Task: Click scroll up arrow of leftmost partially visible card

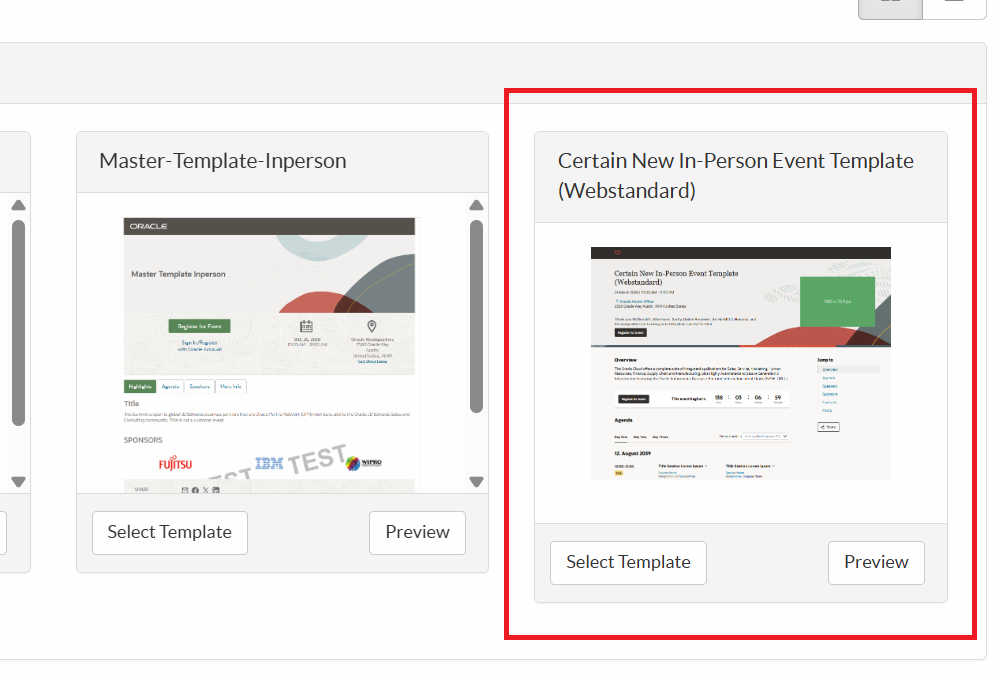Action: coord(18,205)
